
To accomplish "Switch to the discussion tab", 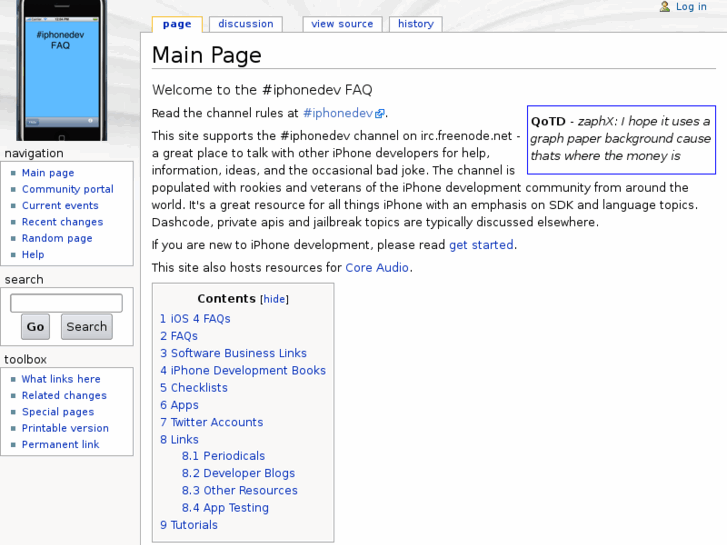I will (246, 24).
